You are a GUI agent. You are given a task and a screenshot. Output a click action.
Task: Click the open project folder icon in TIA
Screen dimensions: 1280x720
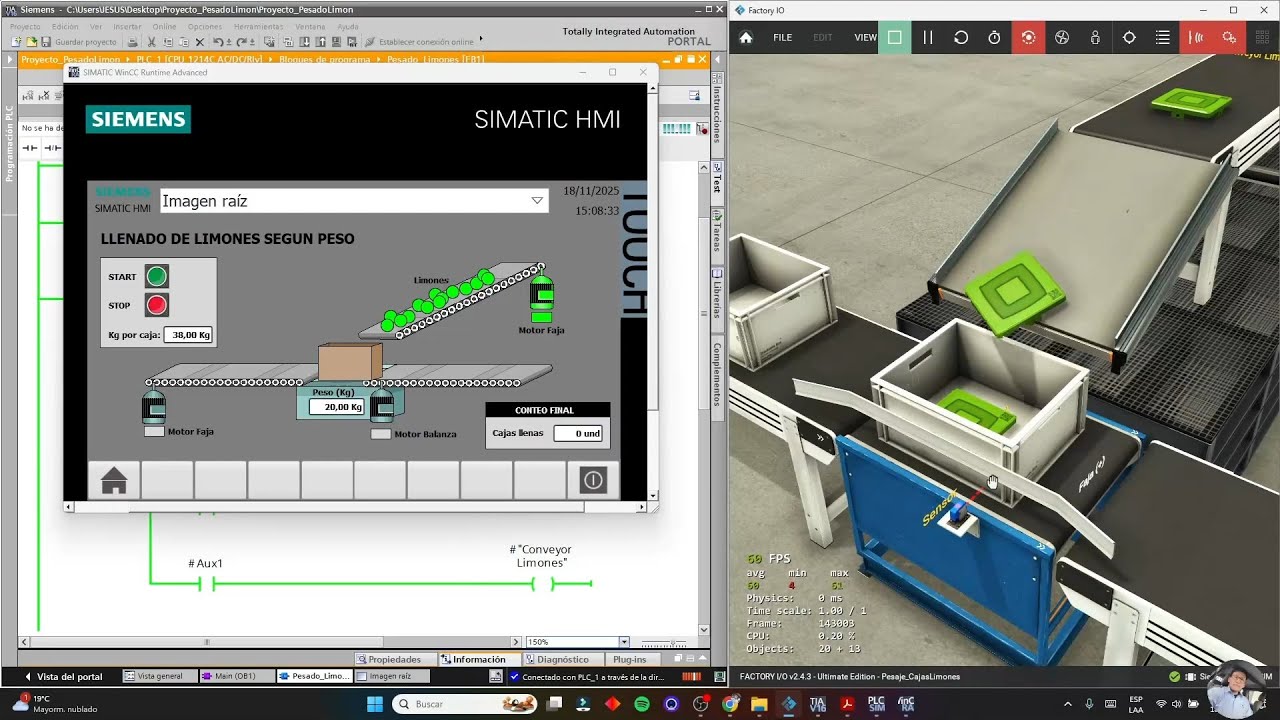point(31,42)
